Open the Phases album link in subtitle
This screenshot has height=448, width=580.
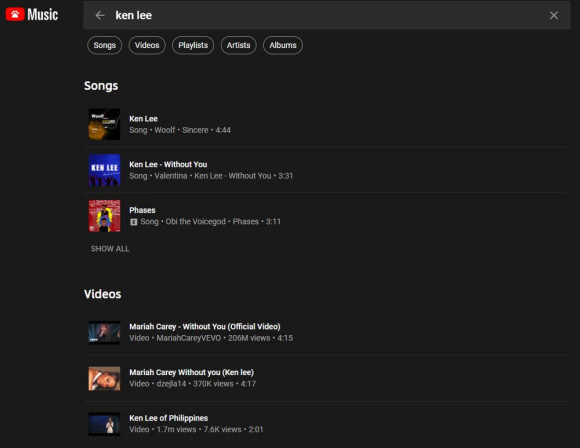pos(246,222)
